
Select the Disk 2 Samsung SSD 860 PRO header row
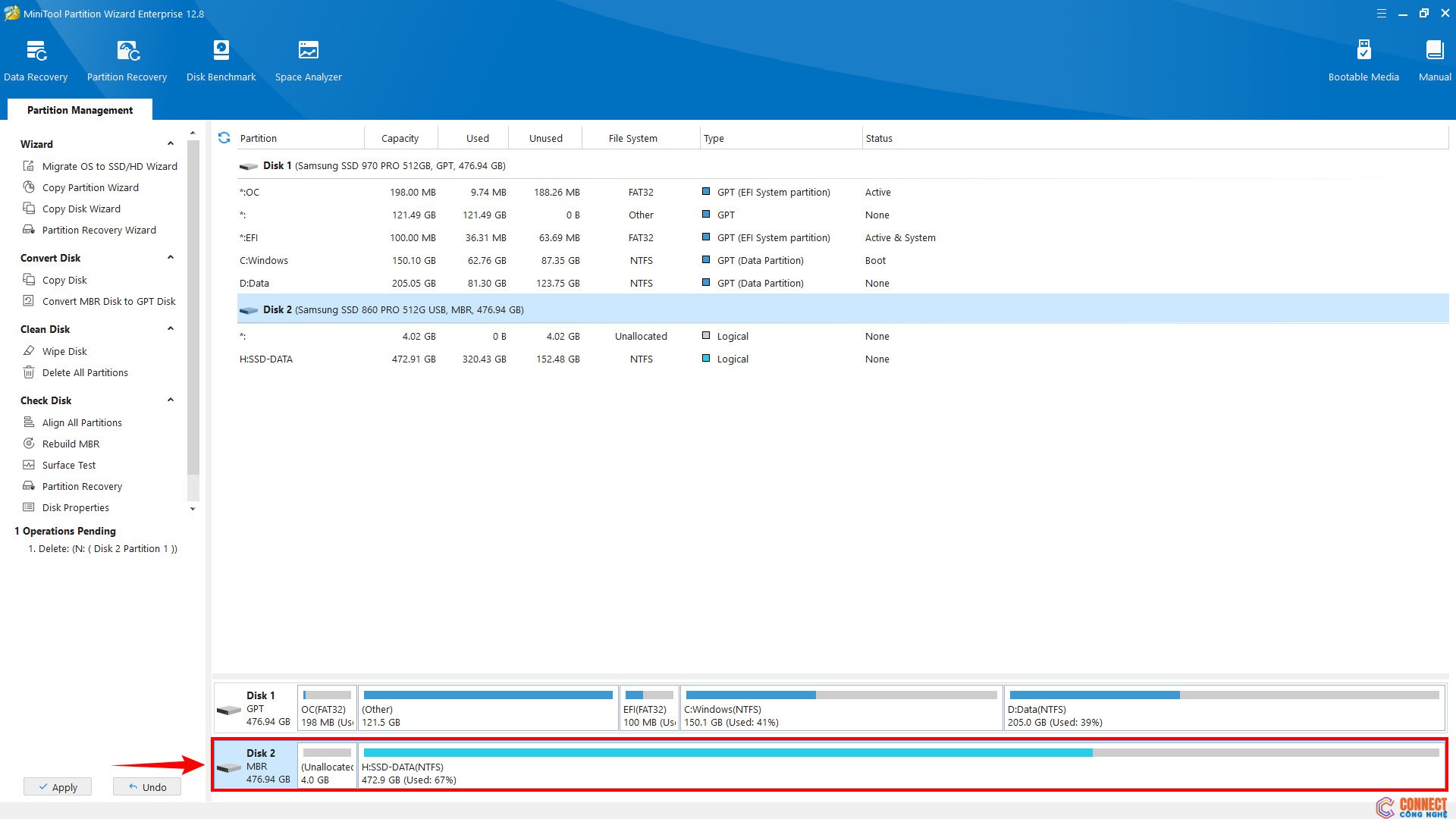[843, 309]
